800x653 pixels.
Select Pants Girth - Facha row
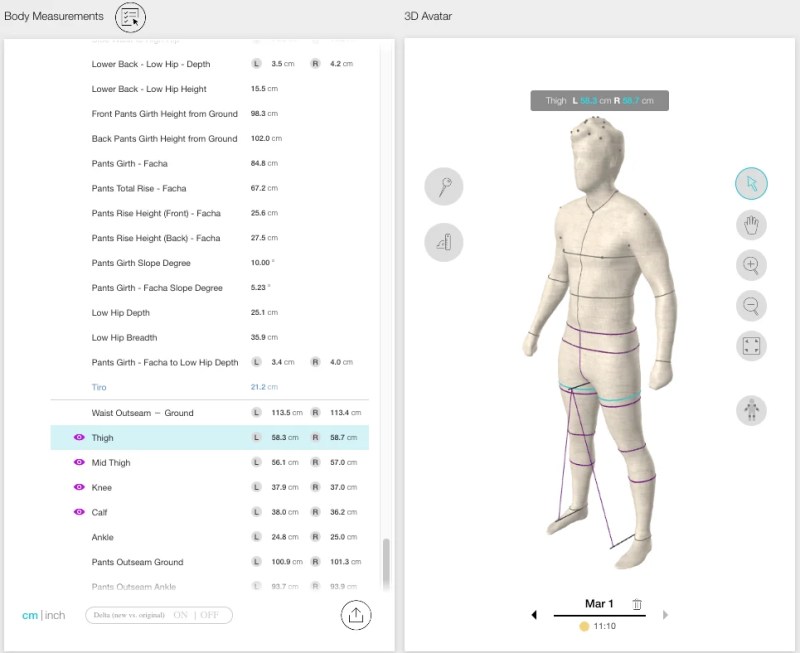click(x=209, y=163)
